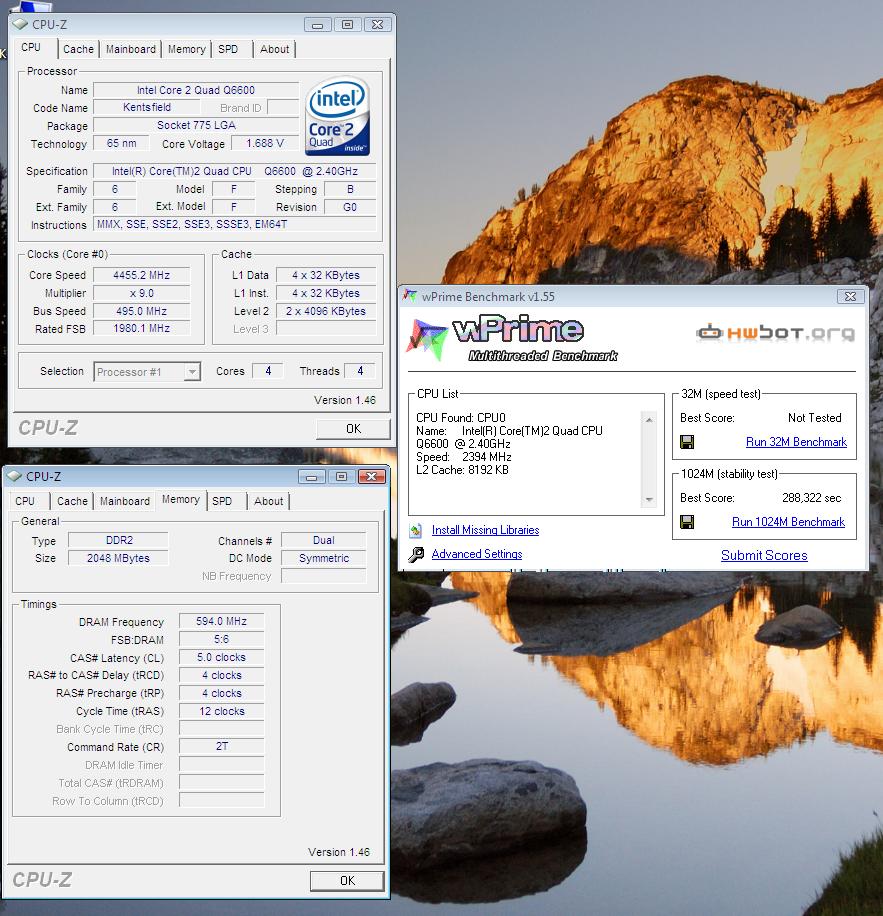Click OK in the bottom CPU-Z memory window
The height and width of the screenshot is (916, 883).
coord(347,880)
